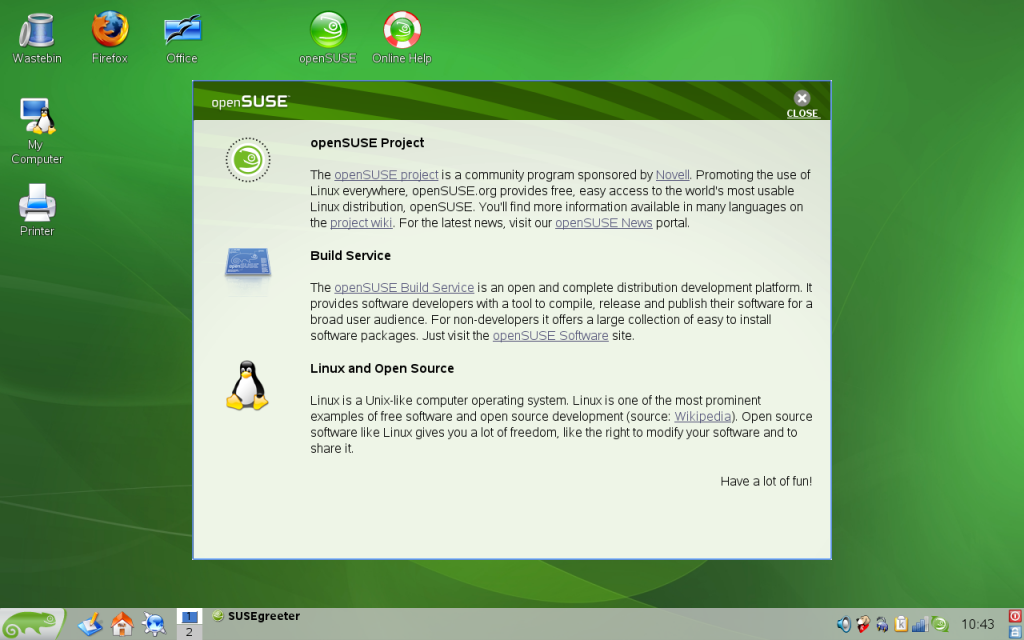Switch to virtual desktop 2

click(x=188, y=632)
